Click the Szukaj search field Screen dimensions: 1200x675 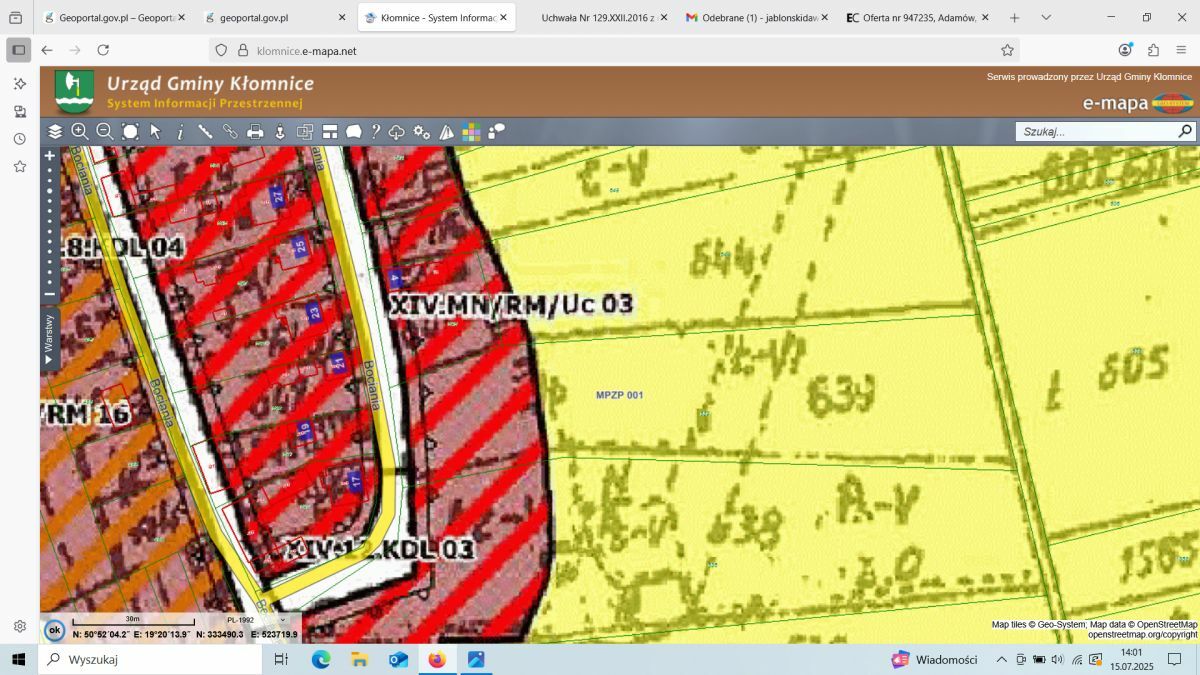[1096, 131]
